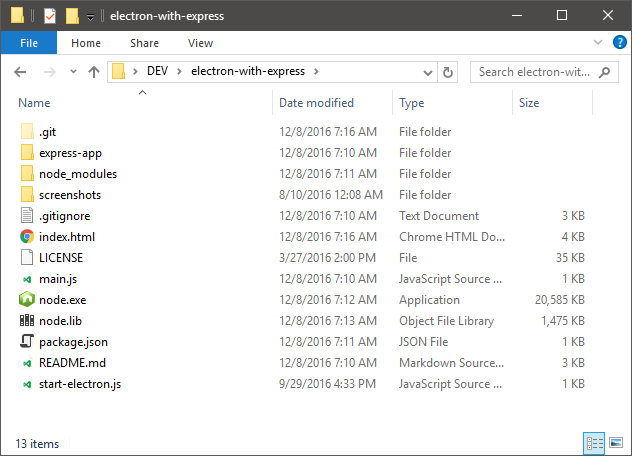Select the start-electron.js file name

tap(80, 384)
